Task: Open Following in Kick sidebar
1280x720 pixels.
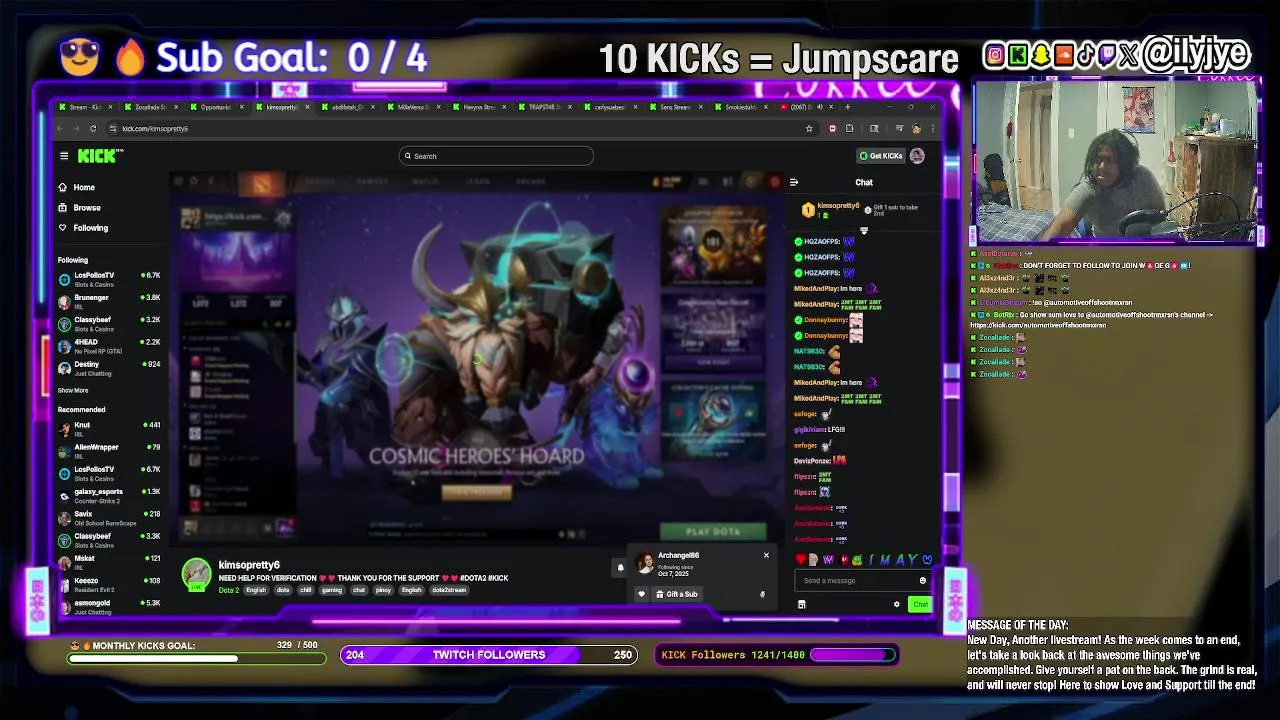Action: (x=83, y=227)
